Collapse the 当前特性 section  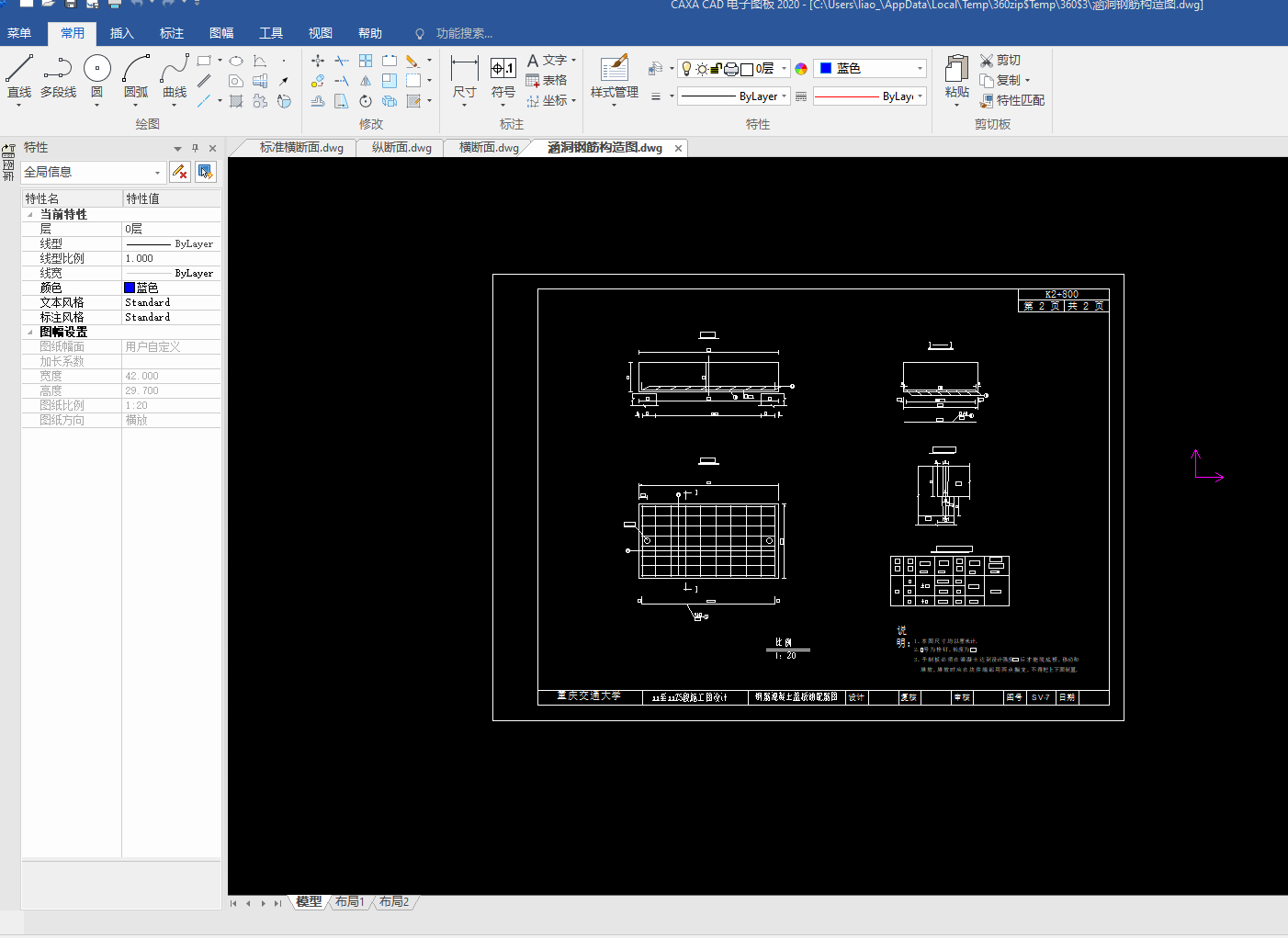[x=30, y=214]
